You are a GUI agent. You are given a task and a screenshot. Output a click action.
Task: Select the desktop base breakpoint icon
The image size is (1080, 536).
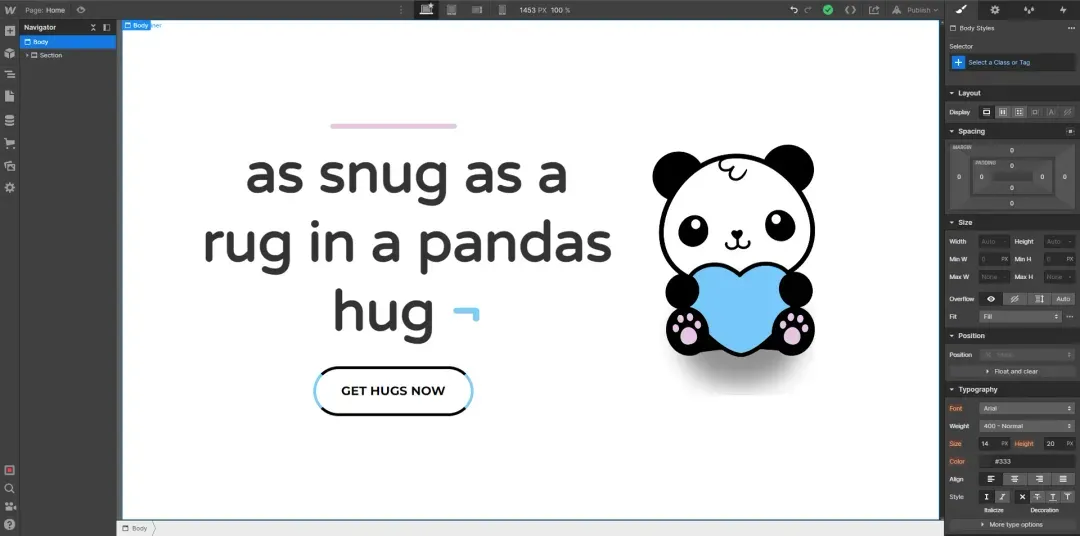(426, 10)
